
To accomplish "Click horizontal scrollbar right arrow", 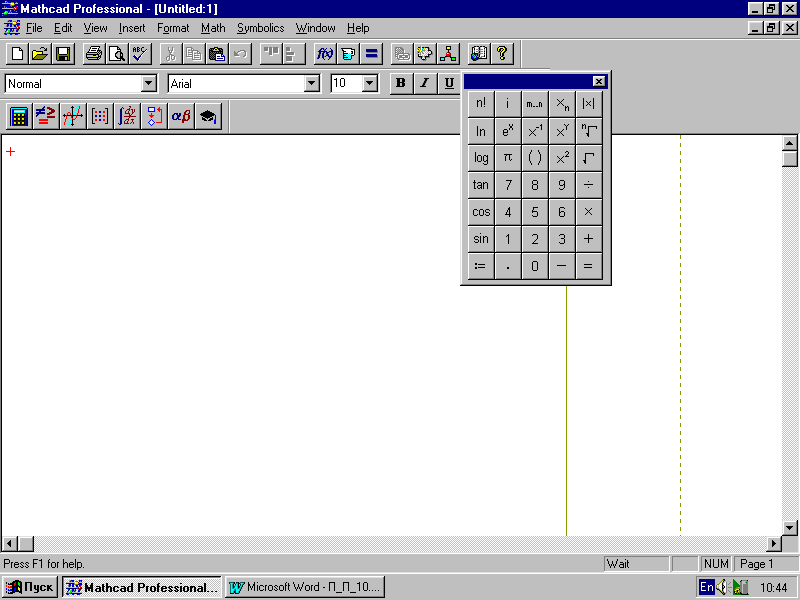I will click(x=774, y=544).
